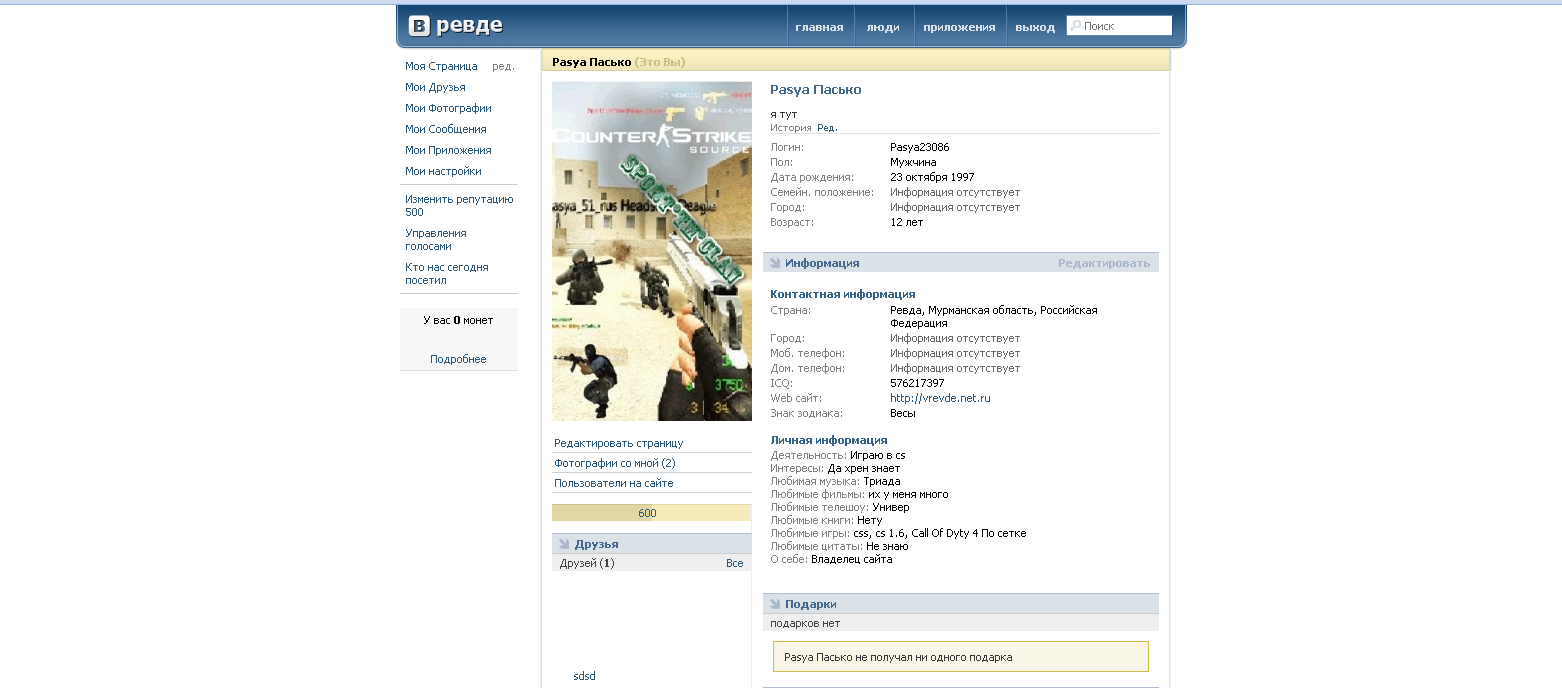
Task: Click the arrow icon beside Подарки header
Action: point(775,604)
